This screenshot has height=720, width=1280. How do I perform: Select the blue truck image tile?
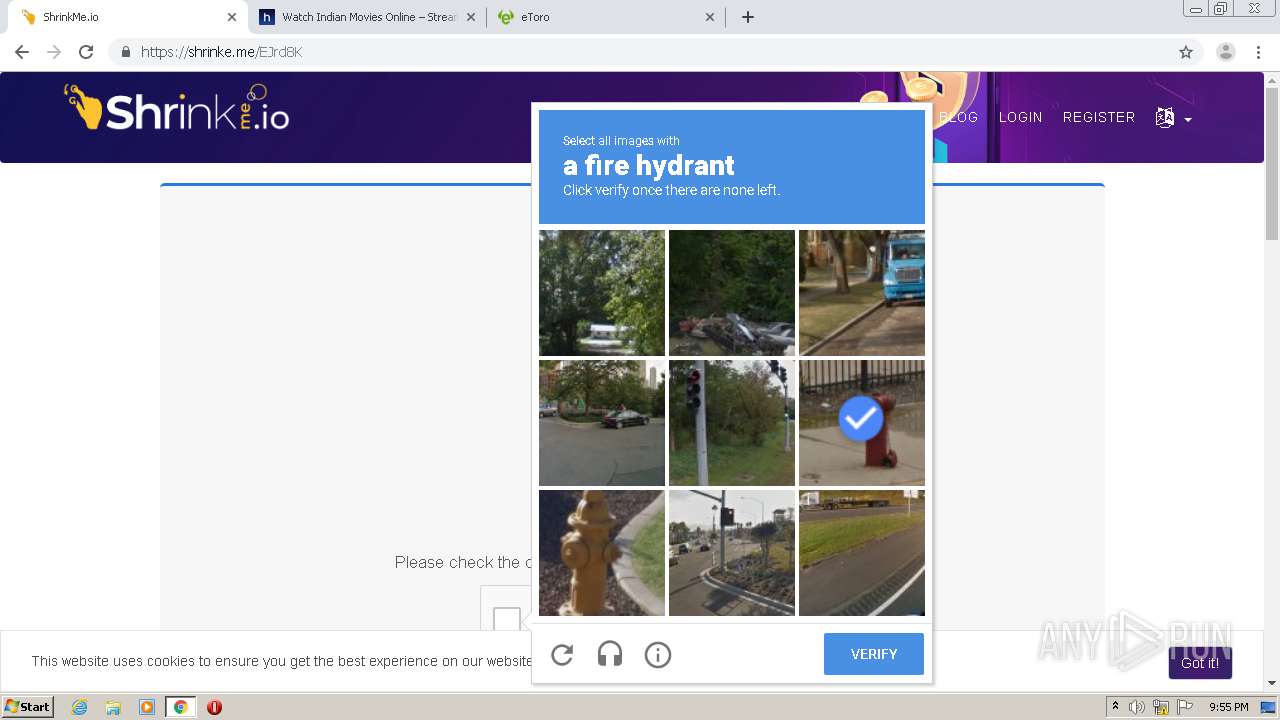click(862, 293)
